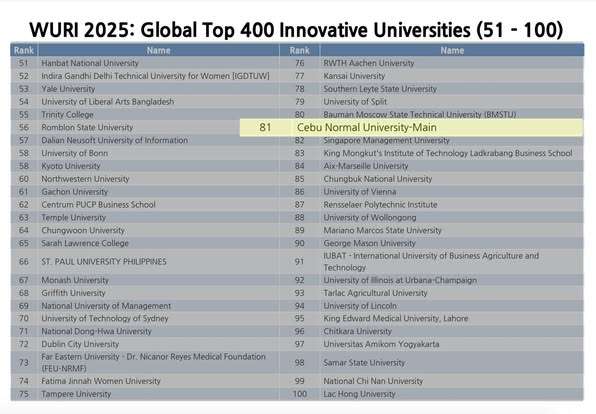596x414 pixels.
Task: Click 'King Edward Medical University, Lahore'
Action: [396, 319]
